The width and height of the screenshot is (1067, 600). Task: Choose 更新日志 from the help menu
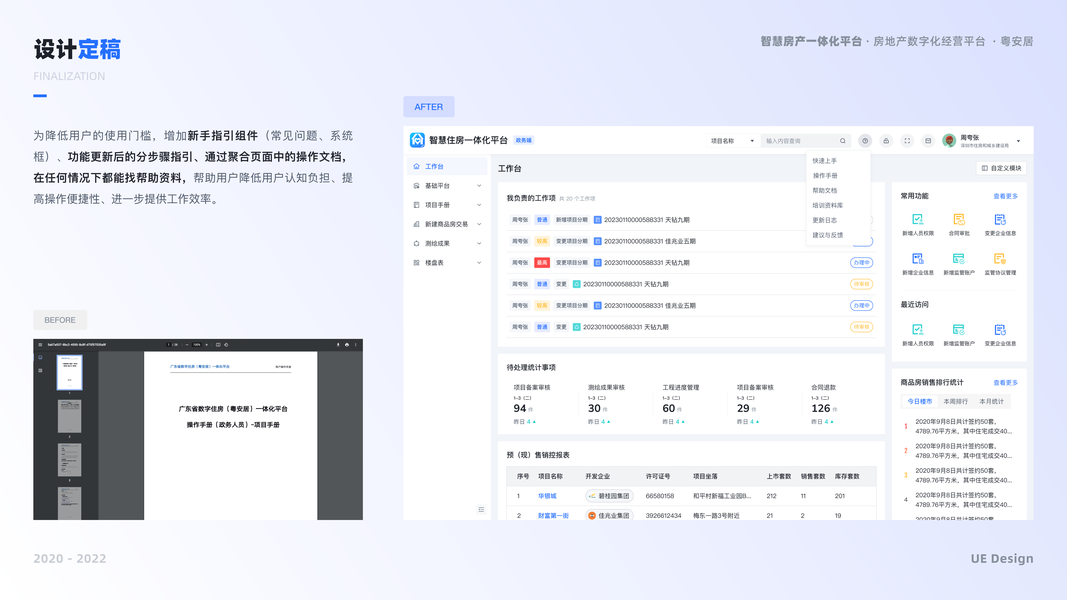tap(825, 220)
